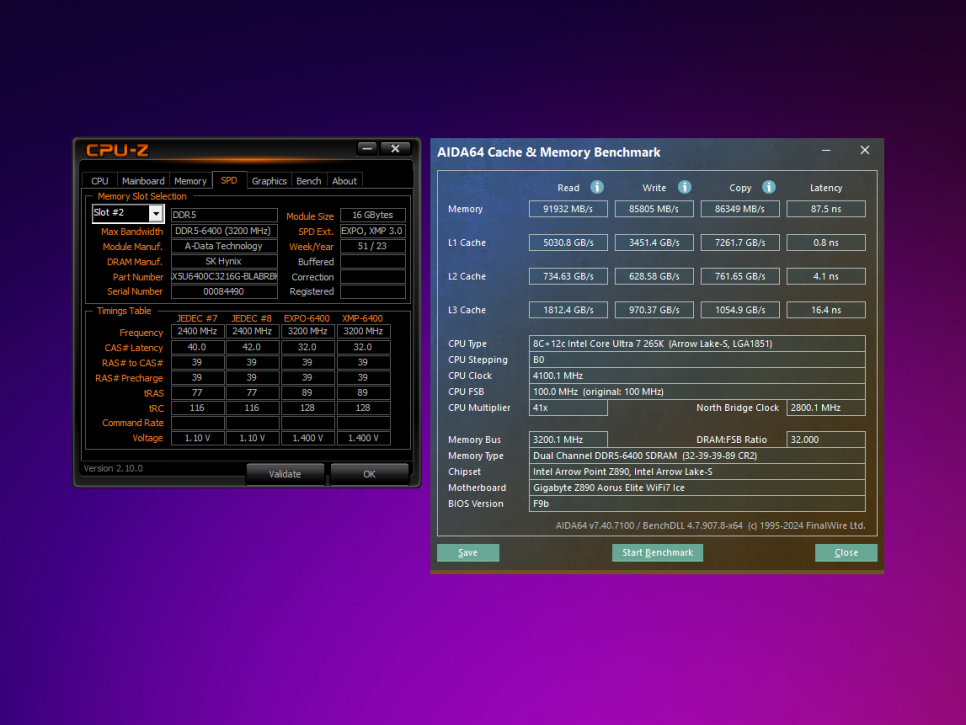Select the SPD tab
This screenshot has height=725, width=966.
pos(229,180)
